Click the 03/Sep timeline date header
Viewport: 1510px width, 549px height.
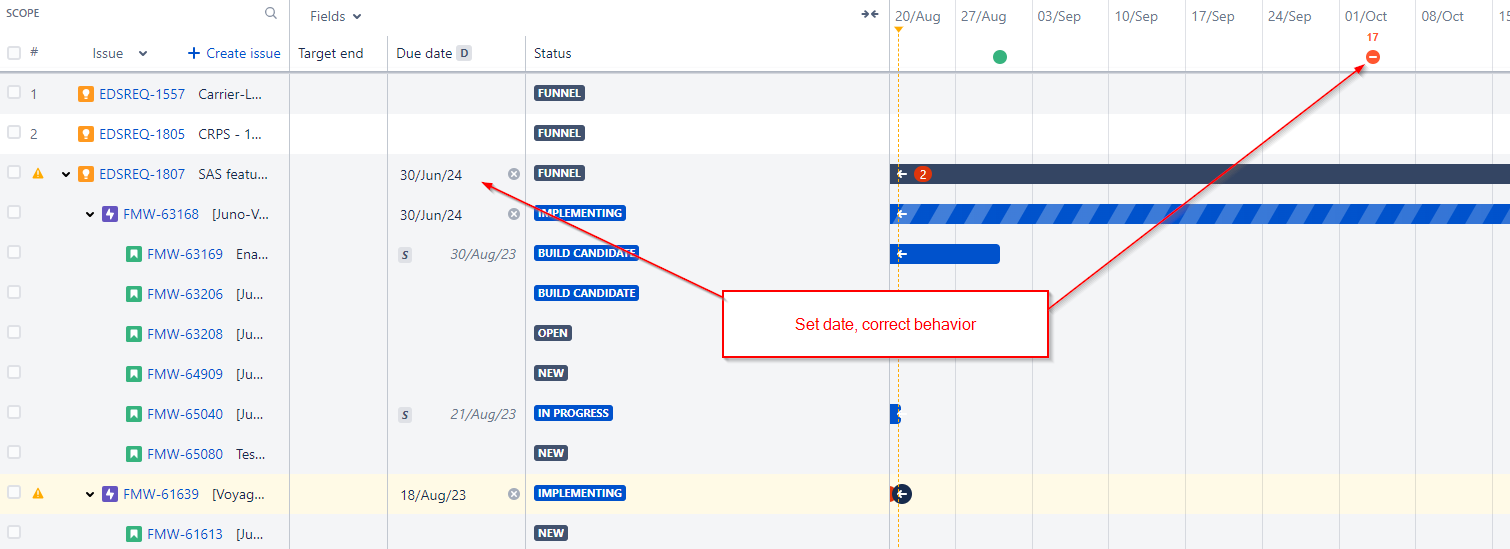point(1059,16)
